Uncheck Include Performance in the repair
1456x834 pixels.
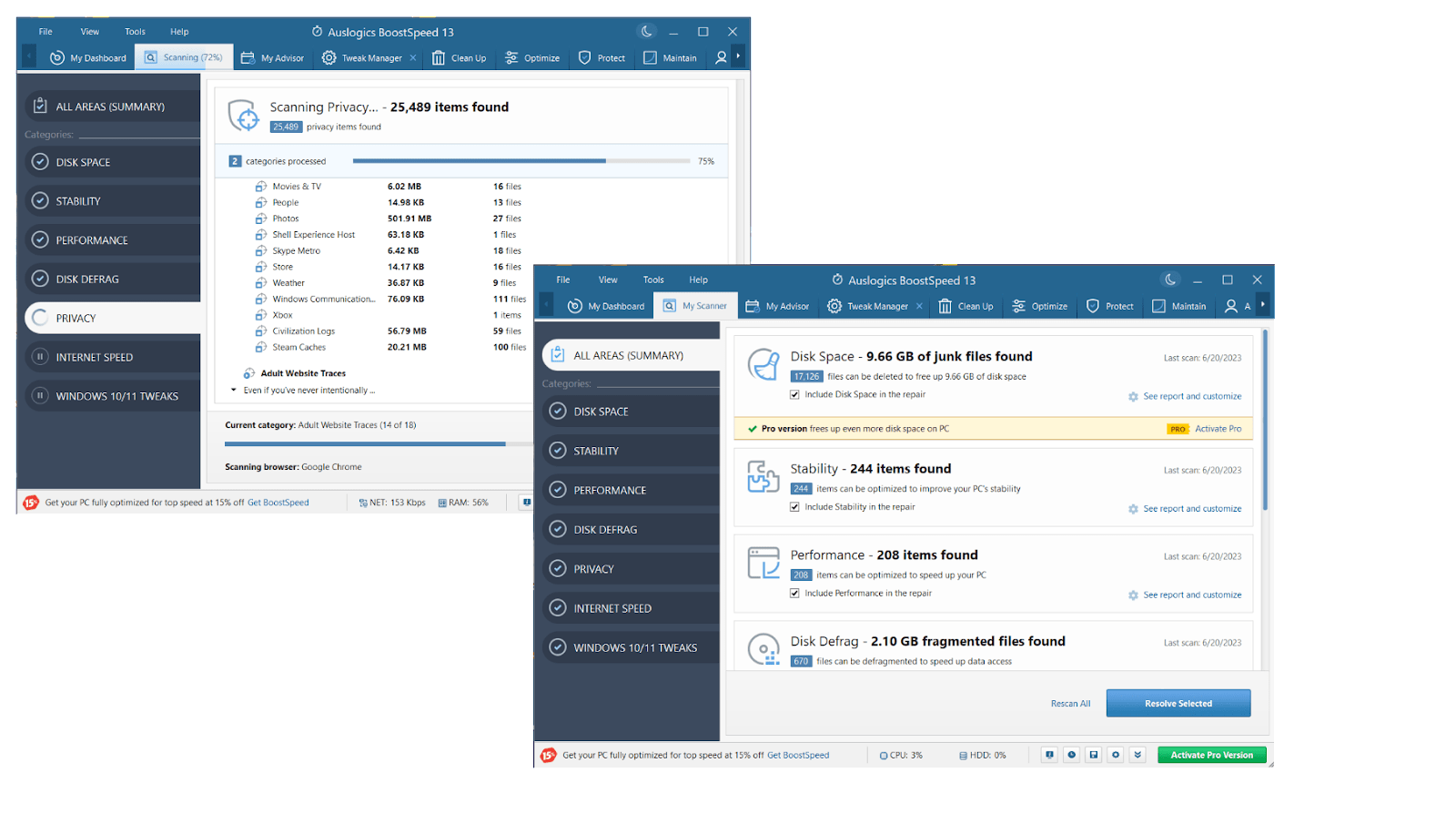[794, 593]
